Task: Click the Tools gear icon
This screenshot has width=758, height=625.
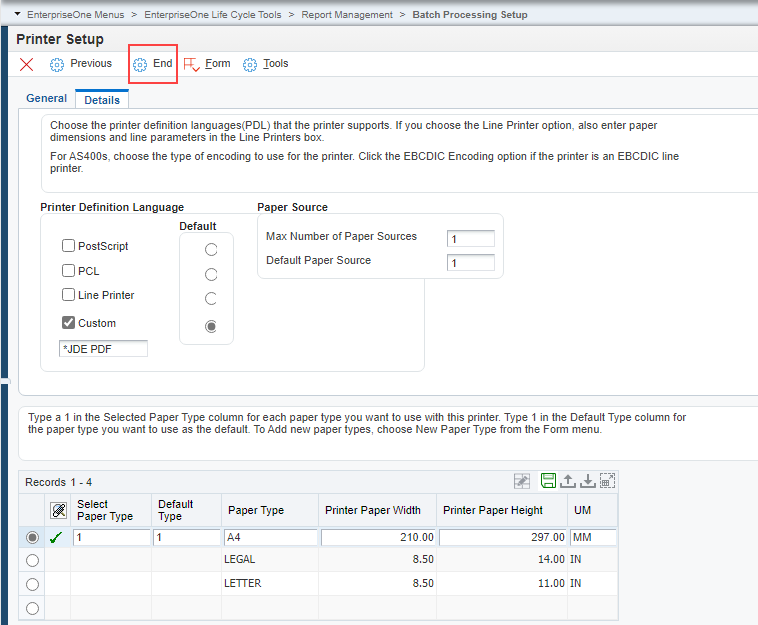Action: (x=250, y=64)
